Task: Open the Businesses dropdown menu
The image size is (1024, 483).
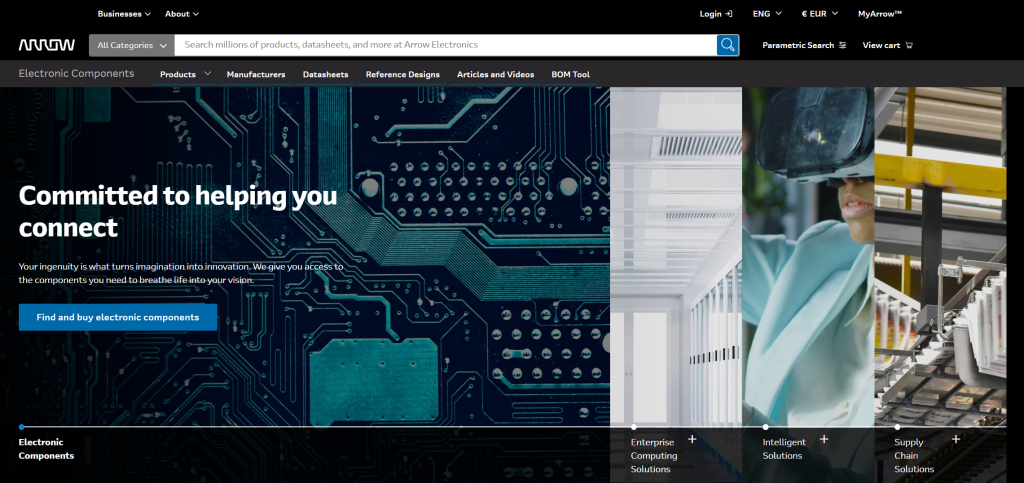Action: coord(124,14)
